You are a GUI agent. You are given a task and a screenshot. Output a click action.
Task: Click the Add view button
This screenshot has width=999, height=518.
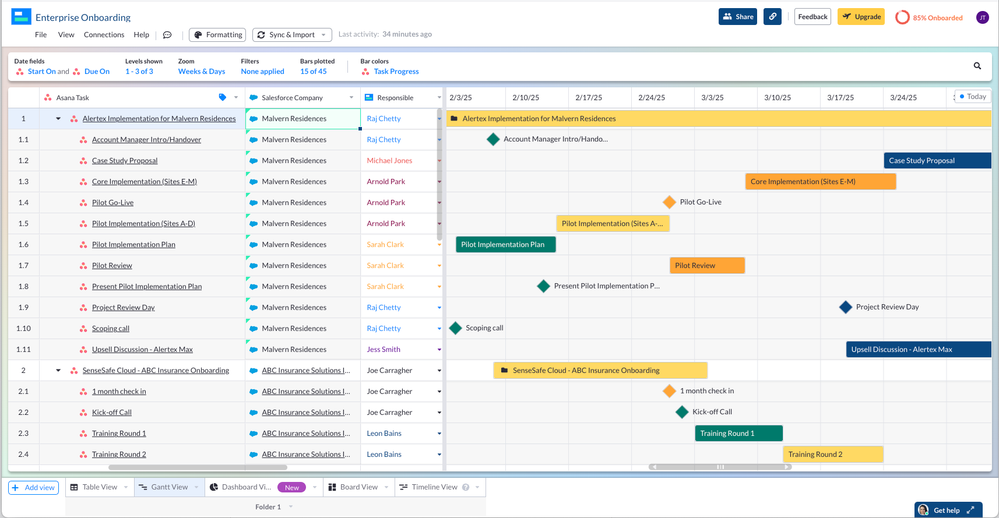point(34,487)
